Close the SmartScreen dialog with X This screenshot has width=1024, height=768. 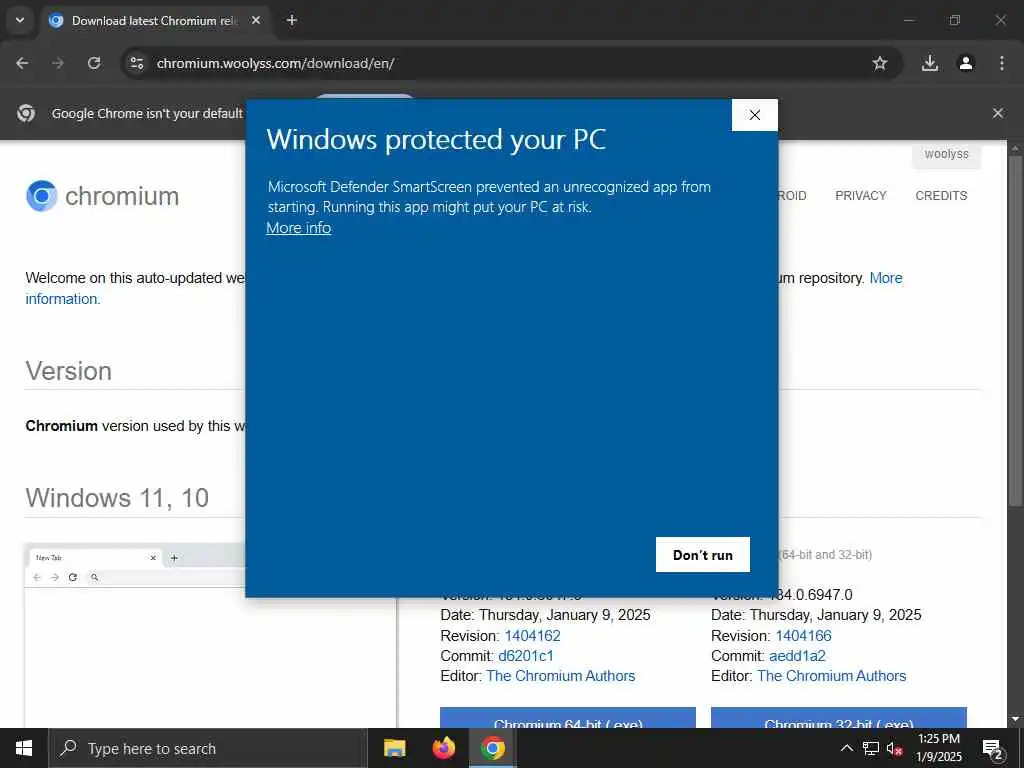754,115
